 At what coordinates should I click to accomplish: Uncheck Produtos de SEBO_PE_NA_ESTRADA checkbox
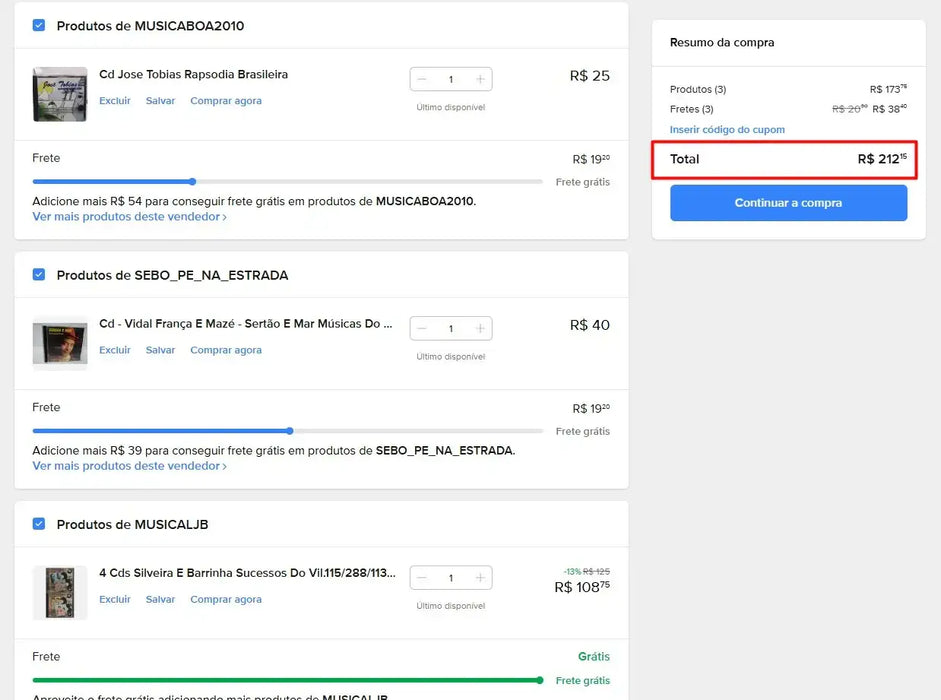39,275
